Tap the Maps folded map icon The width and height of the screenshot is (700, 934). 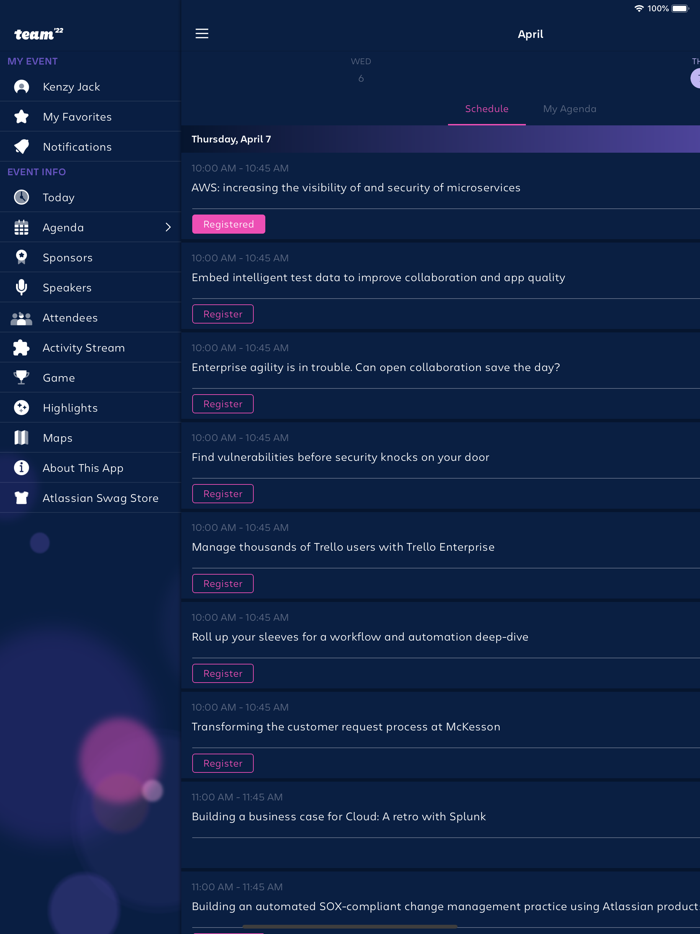click(21, 438)
